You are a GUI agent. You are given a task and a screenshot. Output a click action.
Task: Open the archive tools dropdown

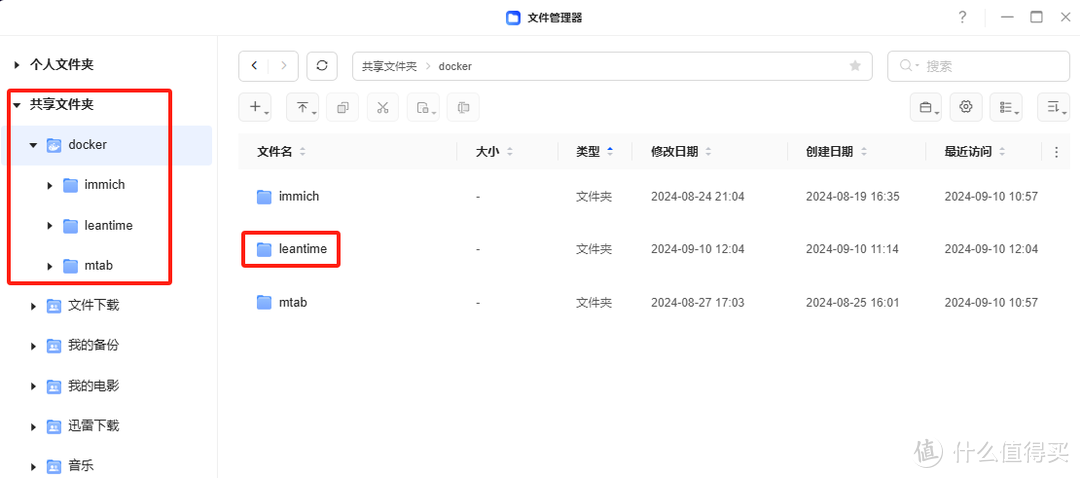coord(926,107)
